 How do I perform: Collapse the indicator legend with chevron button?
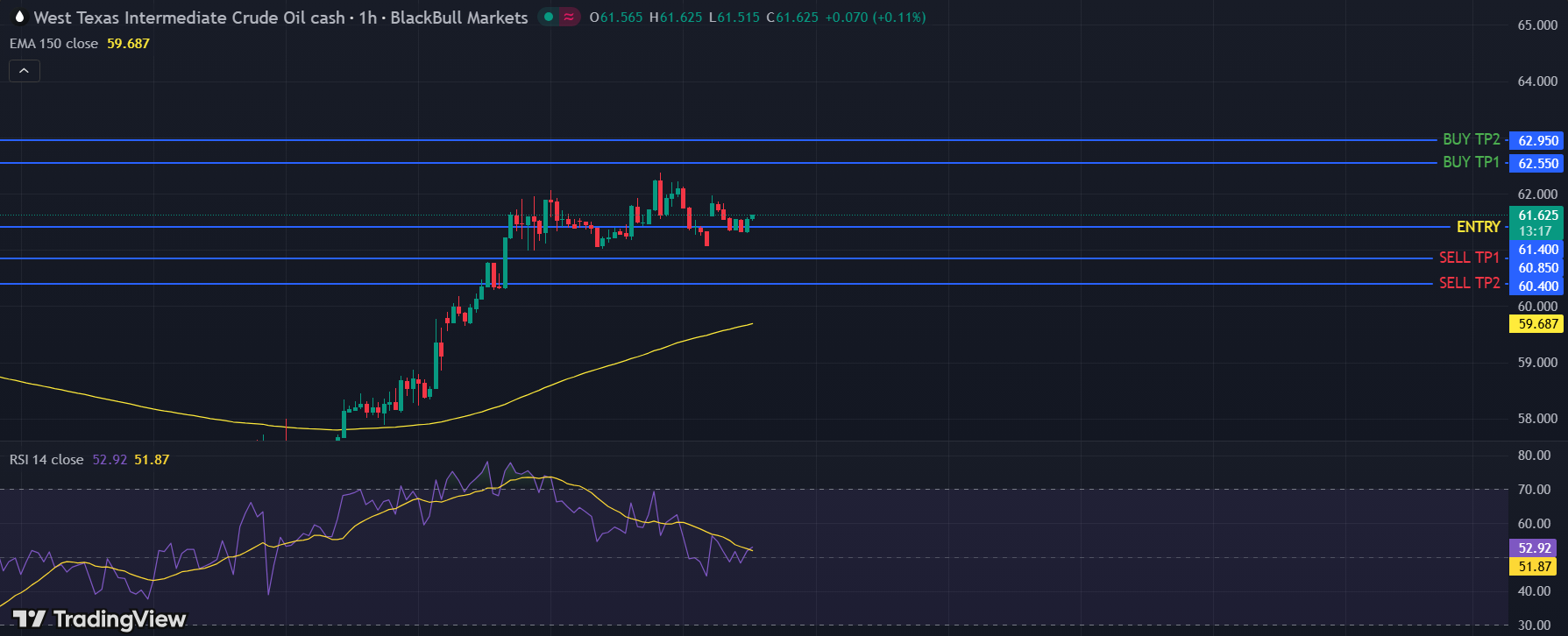coord(25,71)
